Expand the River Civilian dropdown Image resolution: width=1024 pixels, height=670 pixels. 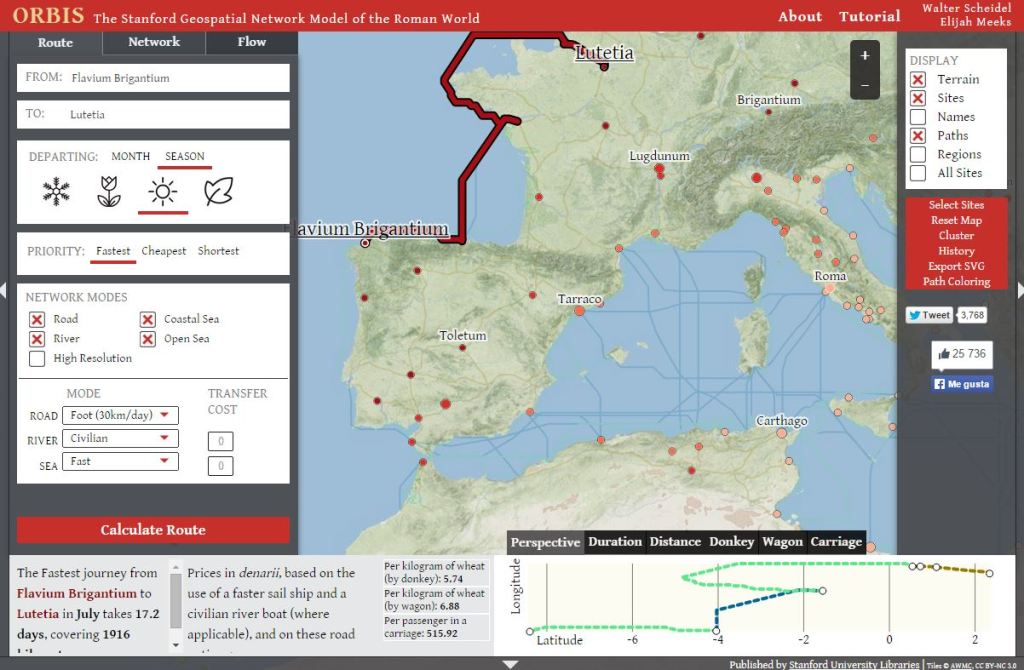pyautogui.click(x=120, y=438)
